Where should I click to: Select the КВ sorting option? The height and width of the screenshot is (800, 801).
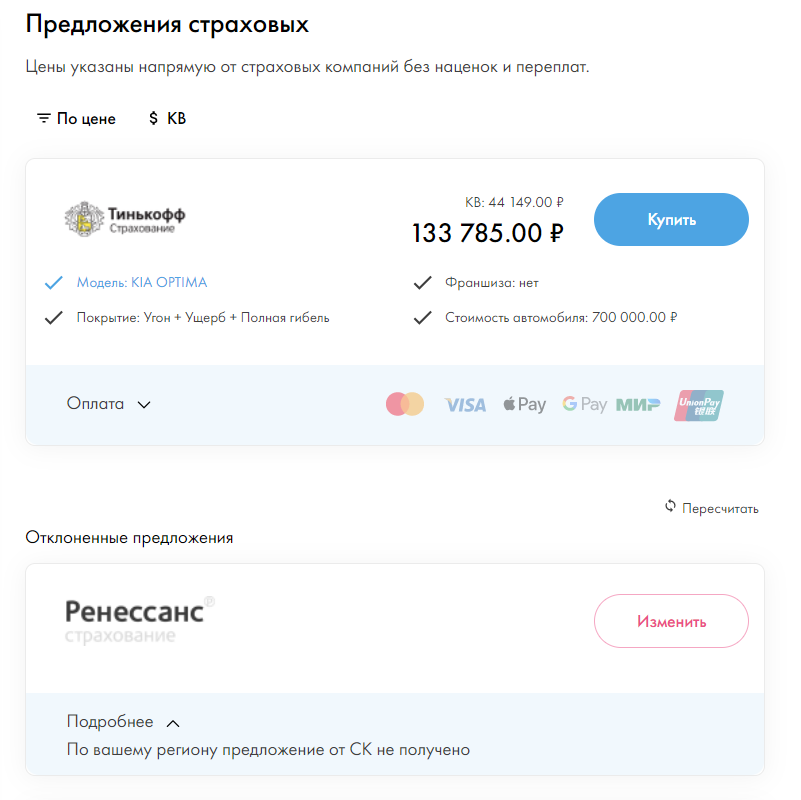[x=167, y=118]
